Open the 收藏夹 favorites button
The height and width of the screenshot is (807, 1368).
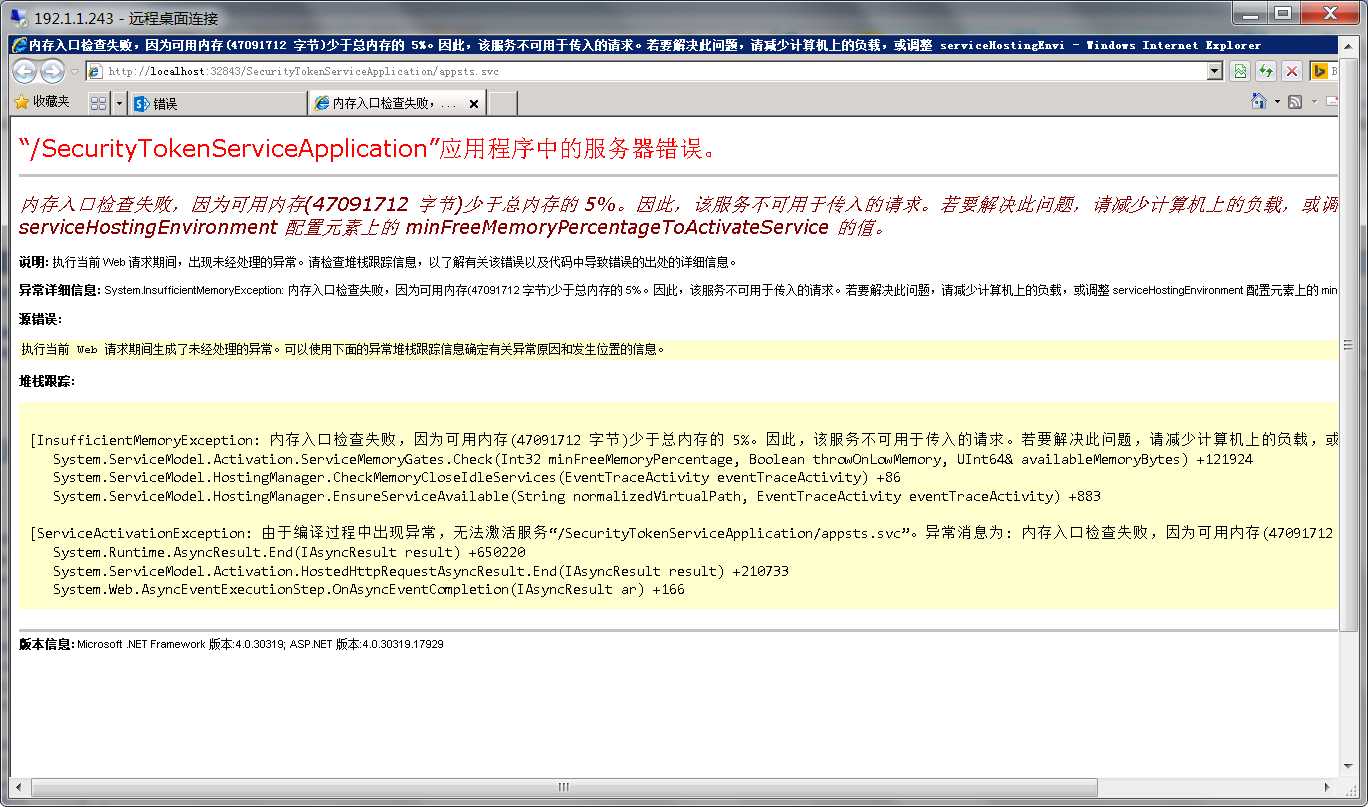click(x=42, y=102)
